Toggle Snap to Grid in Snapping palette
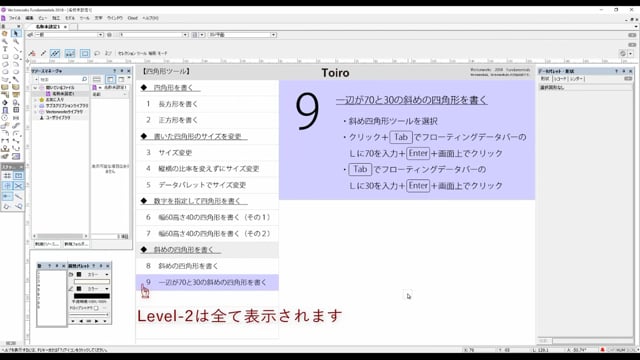Viewport: 640px width, 360px height. (7, 176)
